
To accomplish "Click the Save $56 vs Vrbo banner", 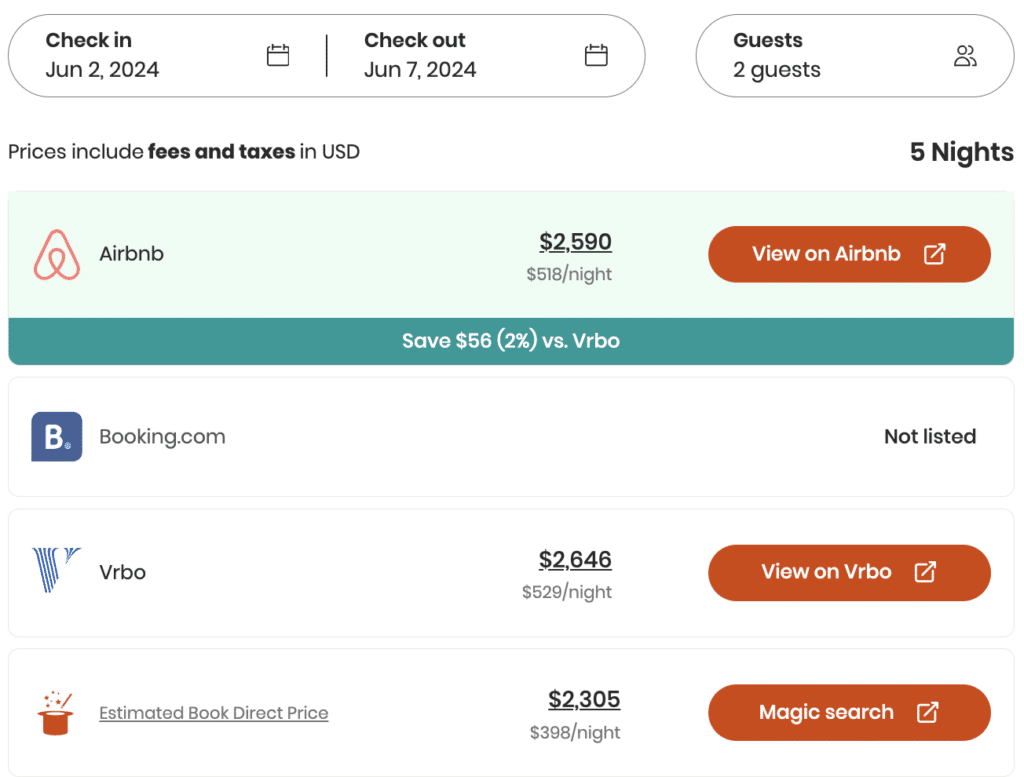I will click(x=511, y=340).
